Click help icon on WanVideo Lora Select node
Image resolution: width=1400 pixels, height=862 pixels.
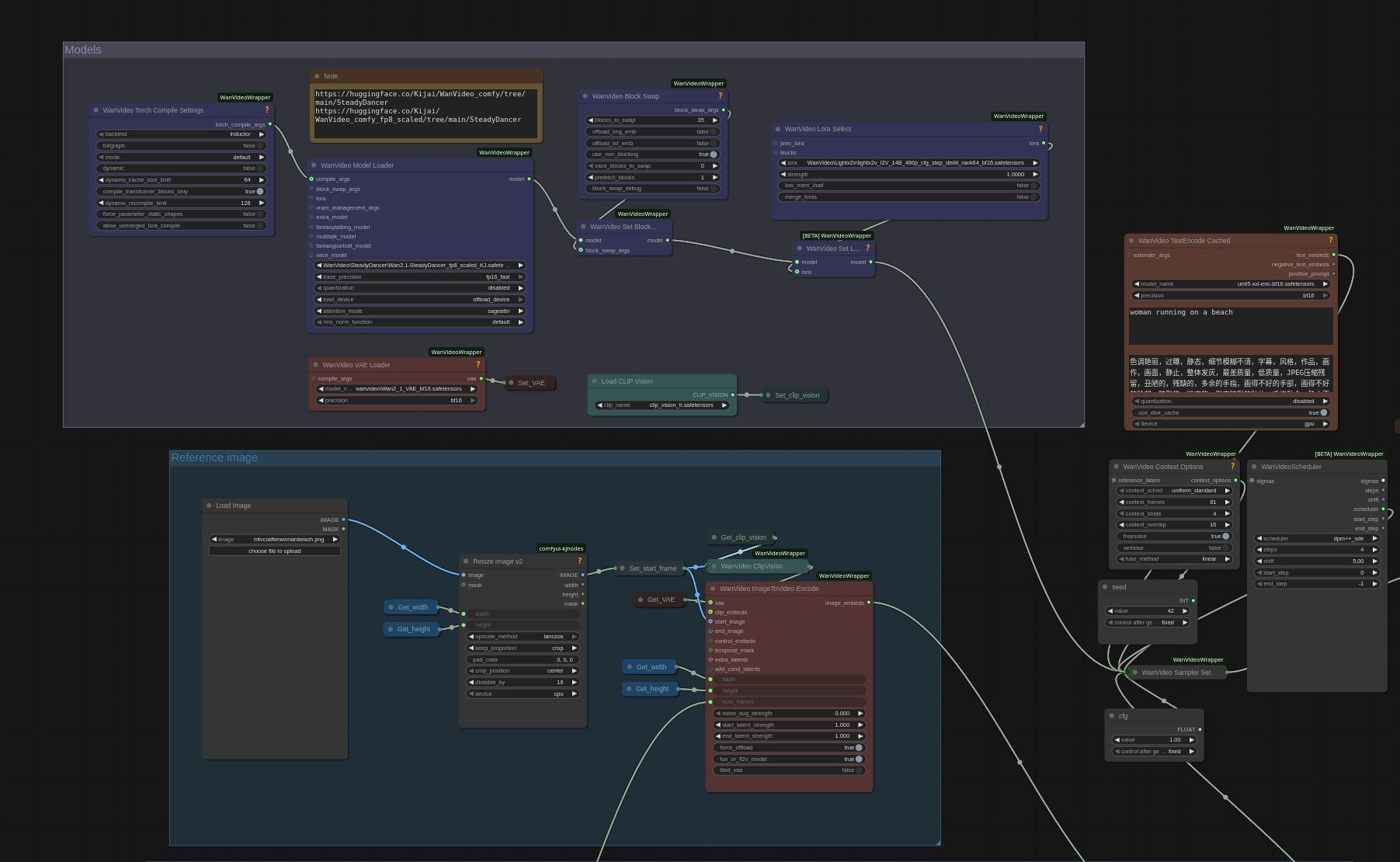(x=1040, y=129)
